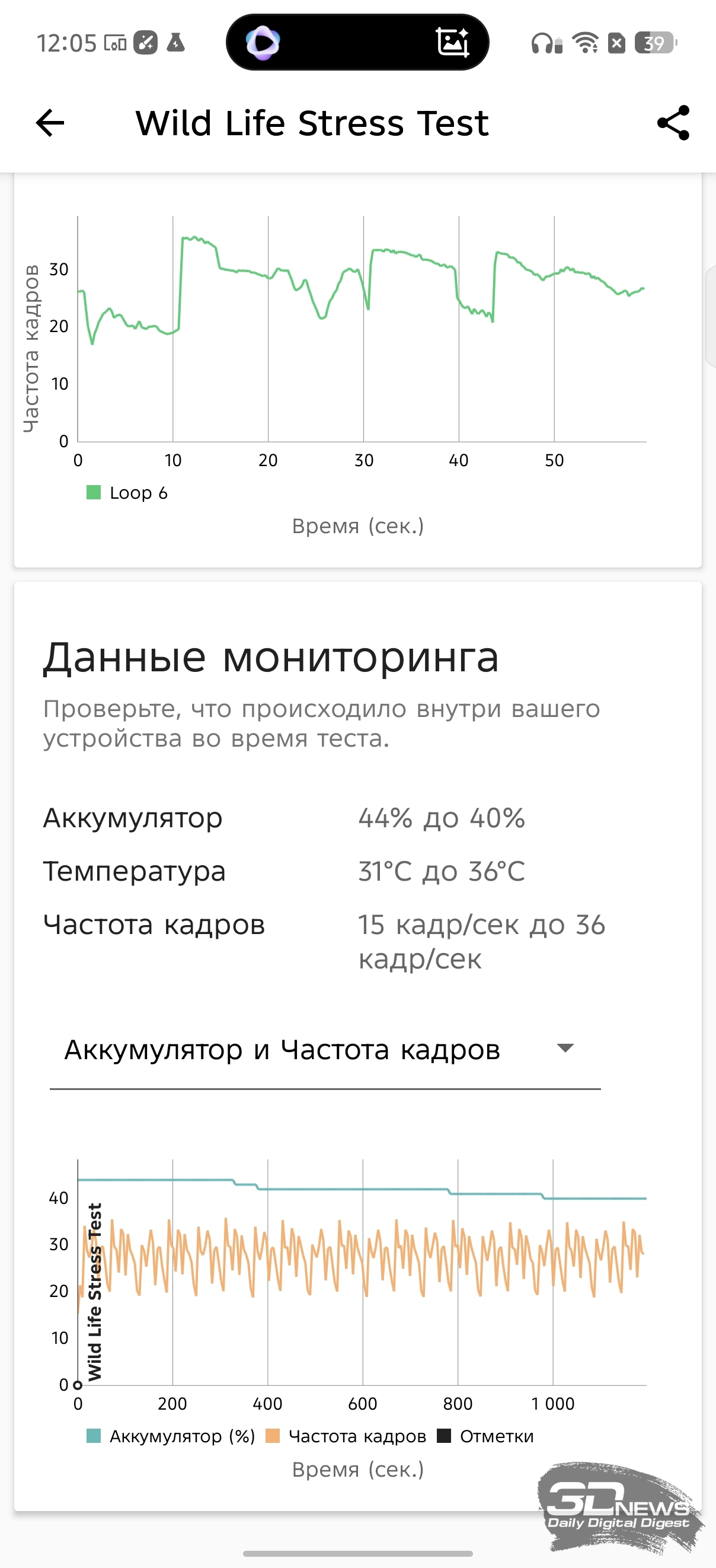The image size is (716, 1568).
Task: Tap the dropdown arrow next to chart selector
Action: (565, 1048)
